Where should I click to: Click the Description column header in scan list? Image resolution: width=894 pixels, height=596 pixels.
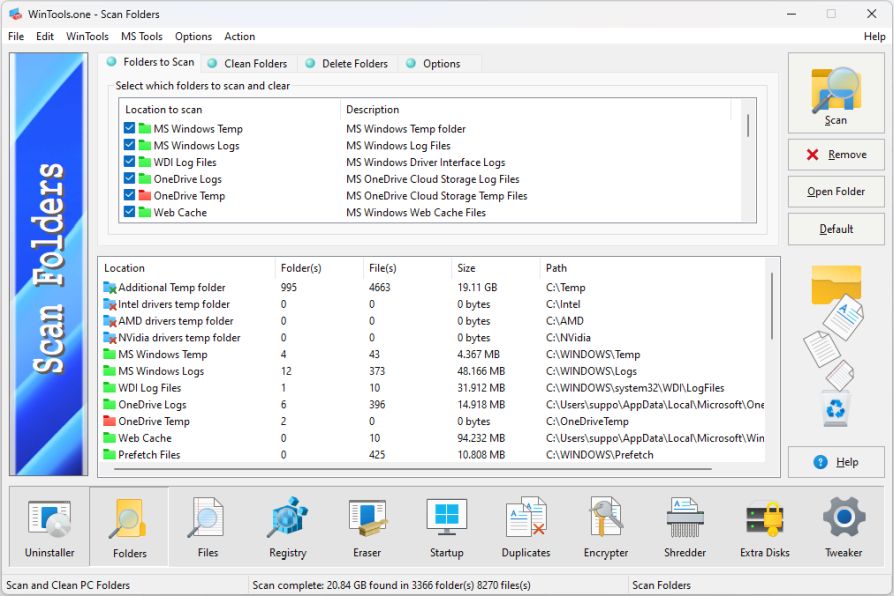coord(536,110)
